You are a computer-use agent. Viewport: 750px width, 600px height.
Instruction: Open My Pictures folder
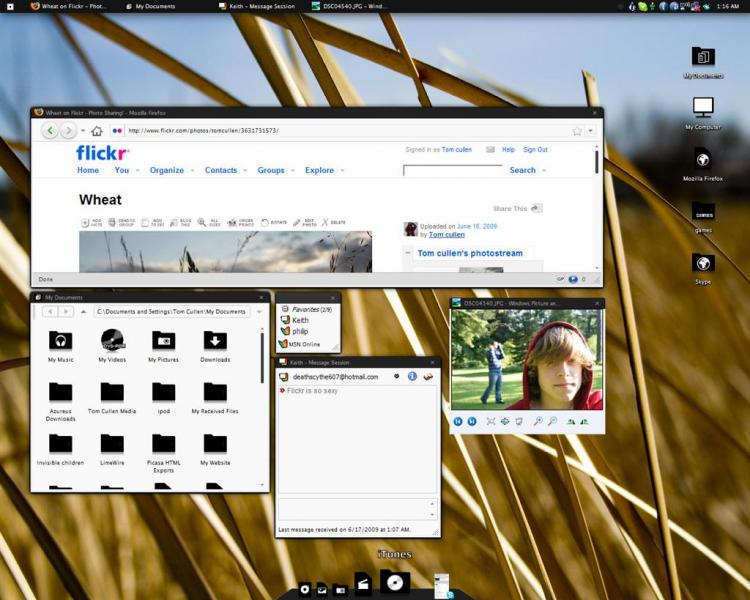click(x=164, y=345)
